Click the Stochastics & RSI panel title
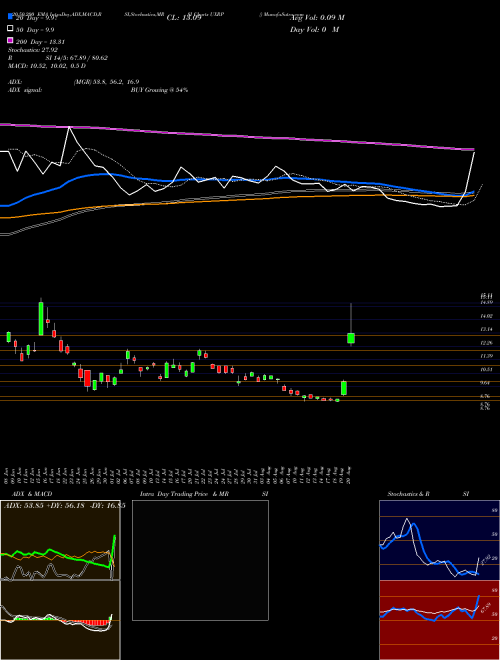The image size is (500, 660). (428, 494)
